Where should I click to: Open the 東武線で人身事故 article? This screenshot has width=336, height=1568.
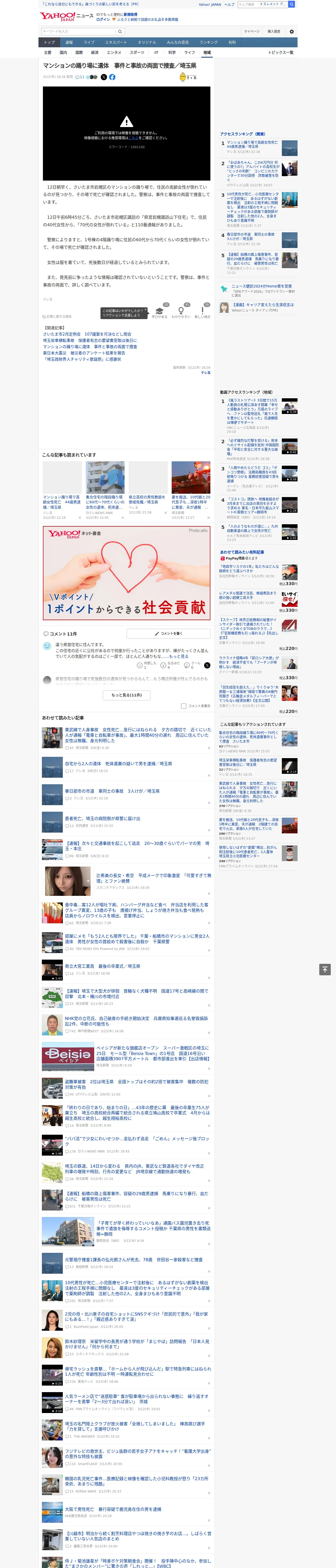point(138,735)
